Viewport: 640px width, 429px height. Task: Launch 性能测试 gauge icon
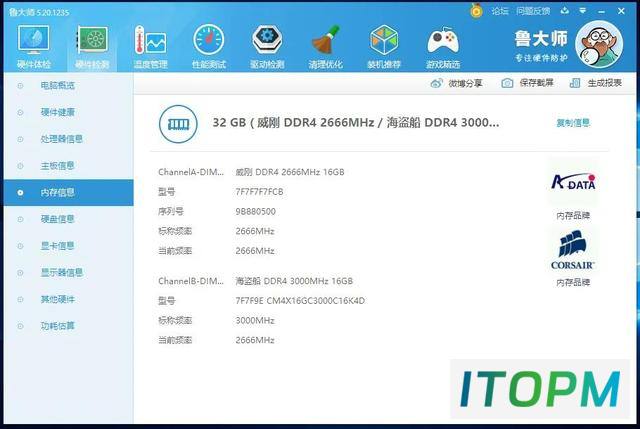(x=209, y=40)
